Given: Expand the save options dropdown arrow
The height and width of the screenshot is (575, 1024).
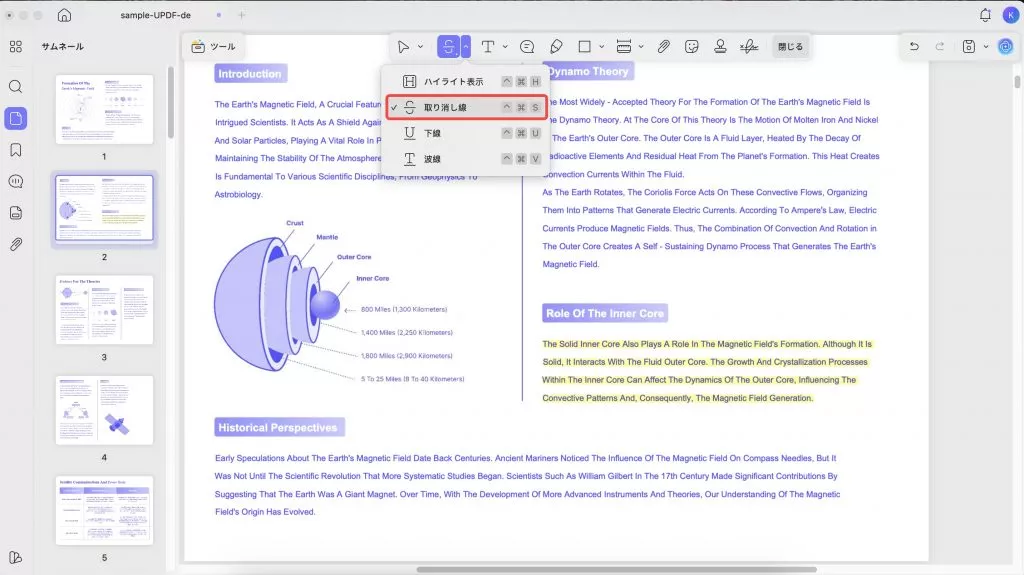Looking at the screenshot, I should point(985,46).
